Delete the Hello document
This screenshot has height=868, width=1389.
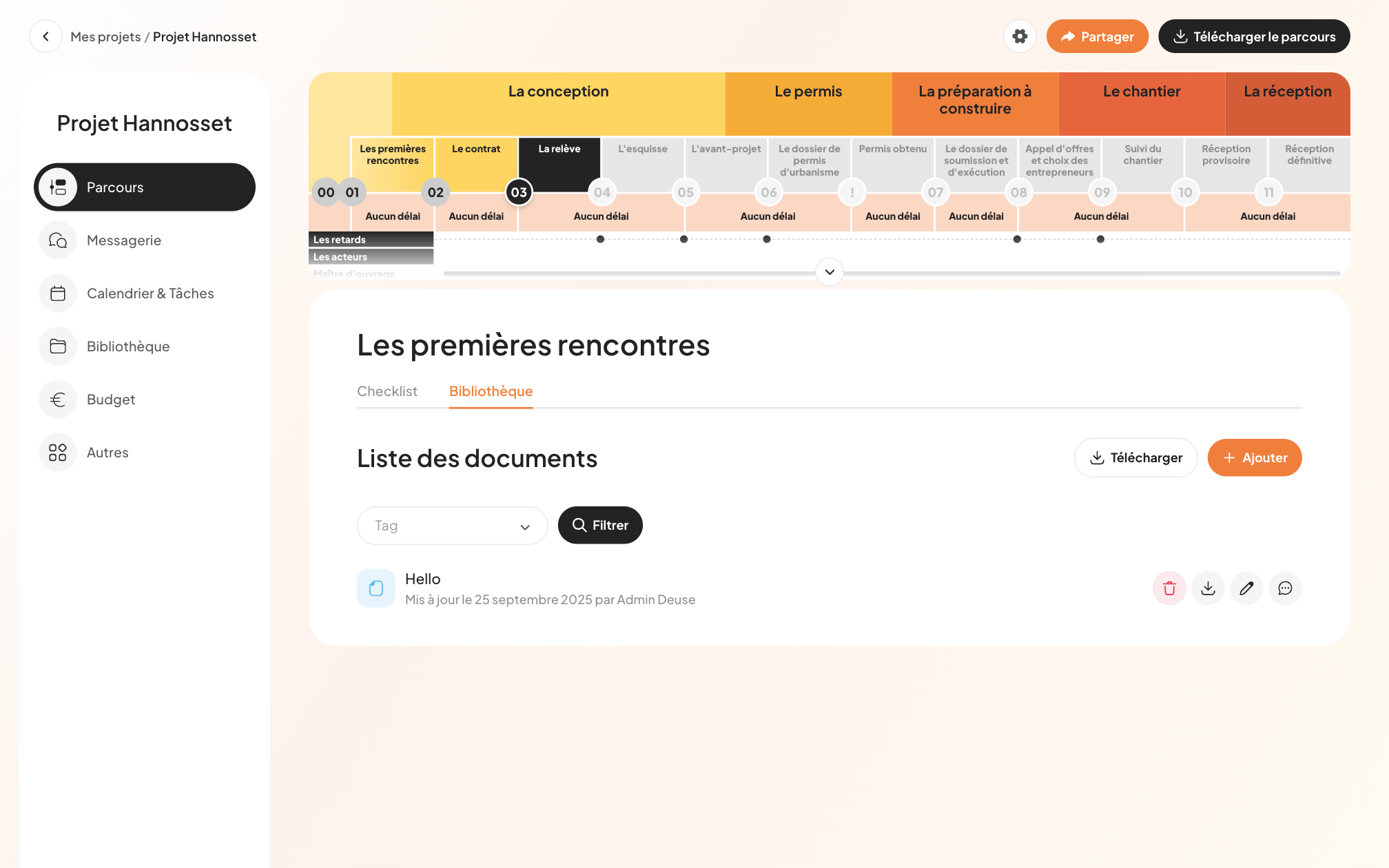(1169, 588)
